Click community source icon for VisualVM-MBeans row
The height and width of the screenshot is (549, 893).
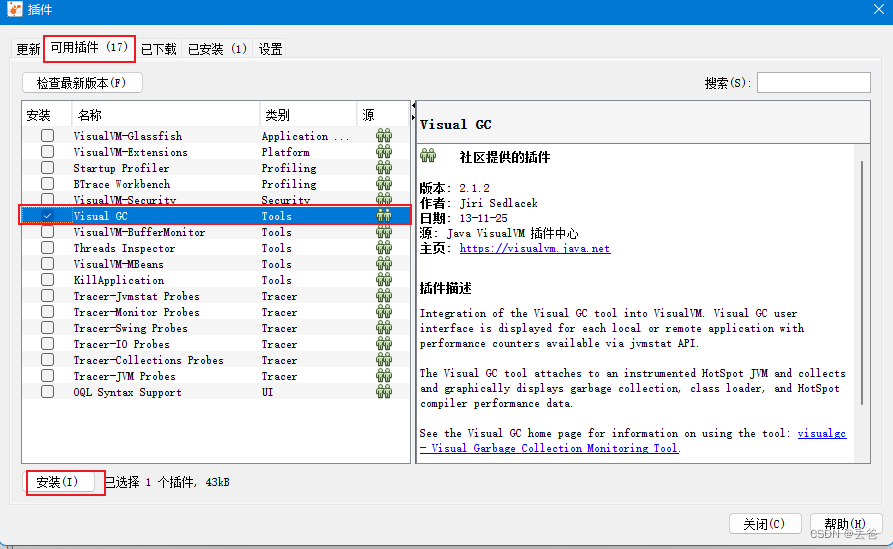point(384,264)
